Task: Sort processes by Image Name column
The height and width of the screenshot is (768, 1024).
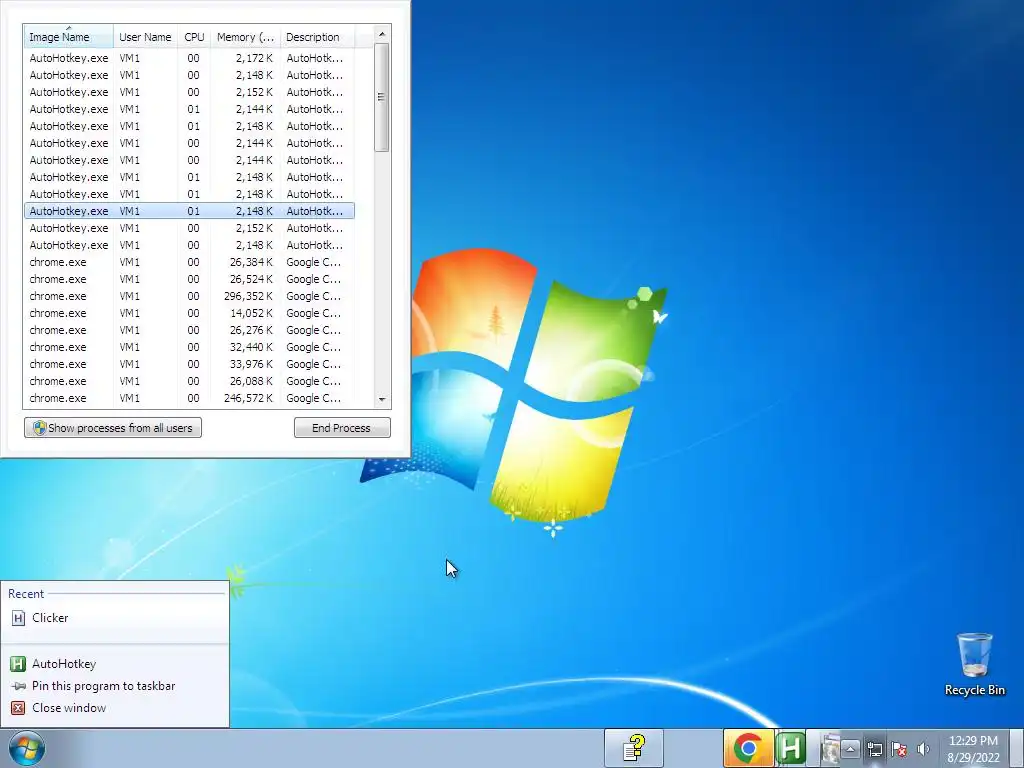Action: point(69,37)
